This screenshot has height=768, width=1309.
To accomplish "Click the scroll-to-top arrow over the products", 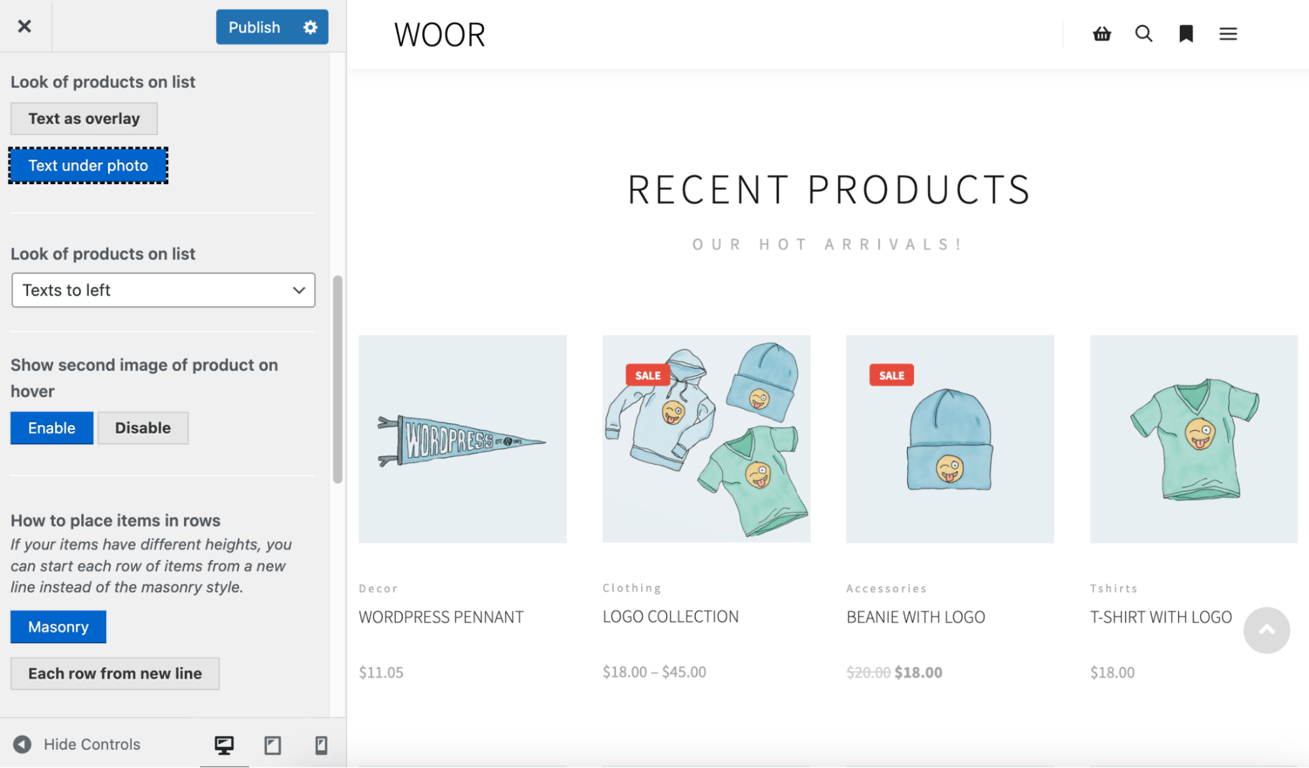I will point(1266,630).
